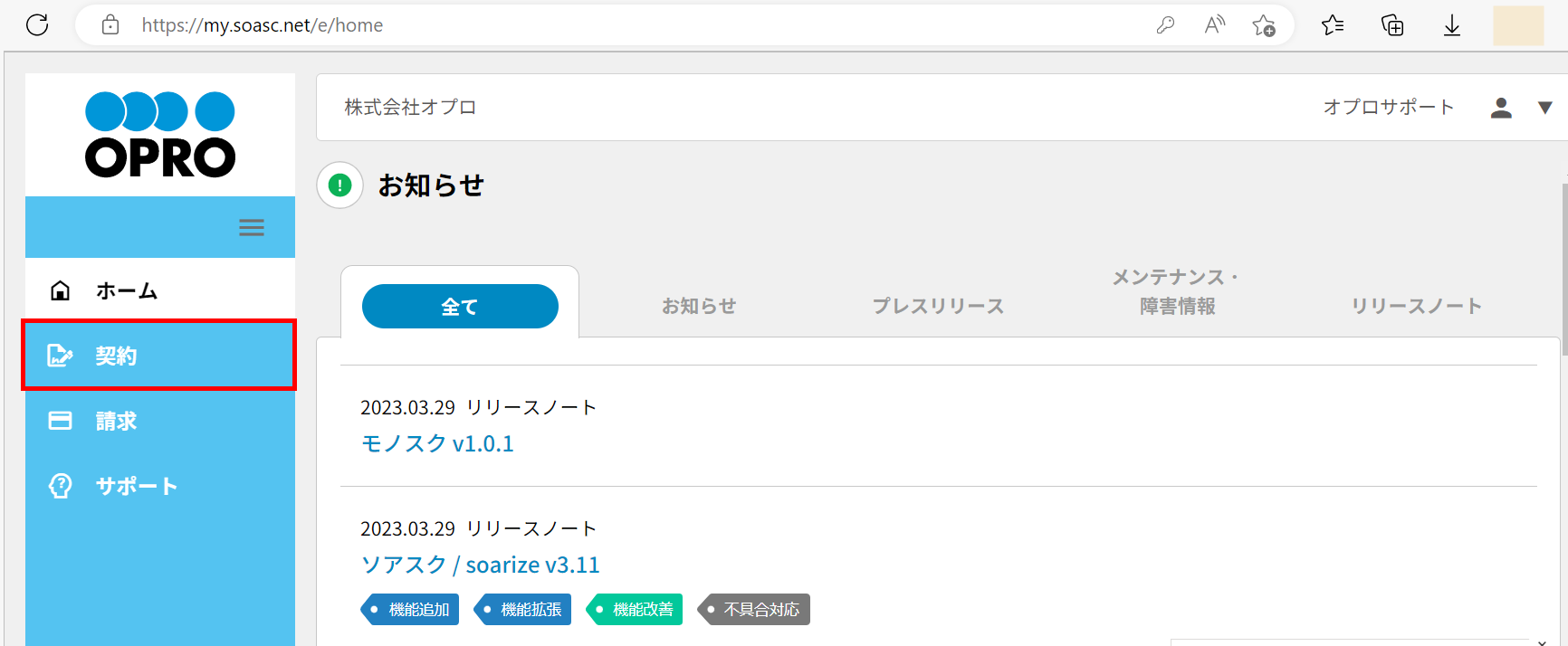
Task: Click the user account profile icon
Action: tap(1501, 108)
